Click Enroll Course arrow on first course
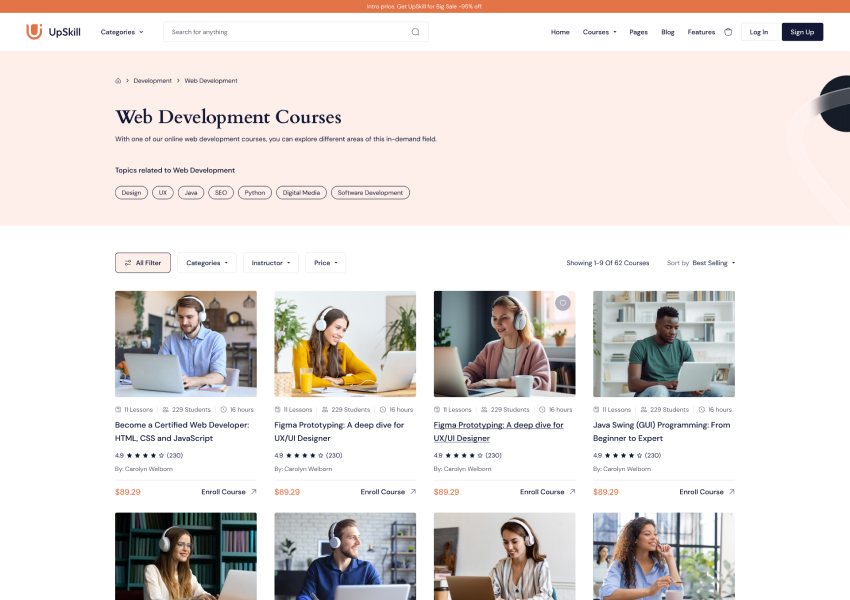 tap(253, 492)
